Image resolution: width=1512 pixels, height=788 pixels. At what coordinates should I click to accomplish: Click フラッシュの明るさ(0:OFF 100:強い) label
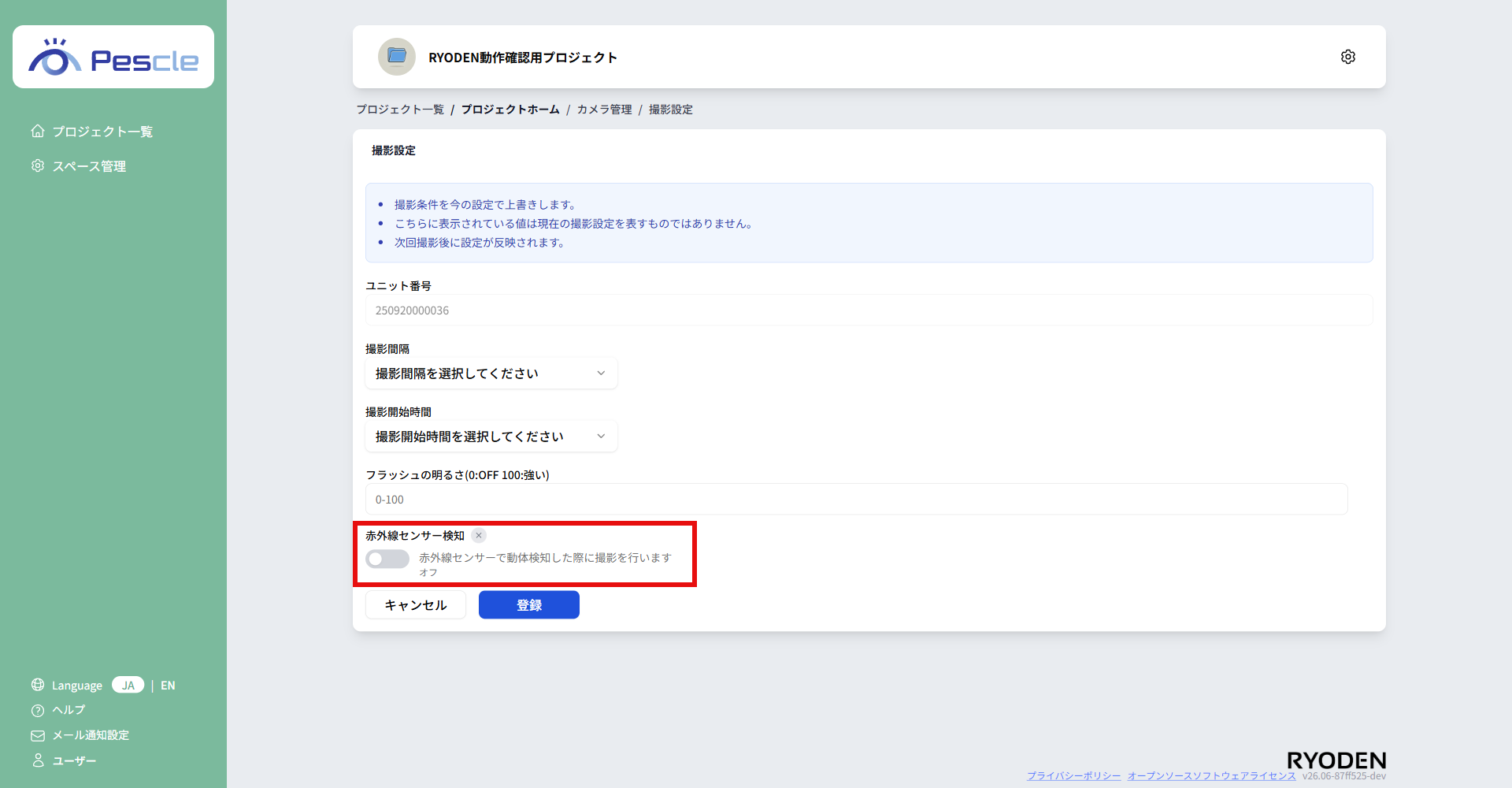pyautogui.click(x=458, y=475)
